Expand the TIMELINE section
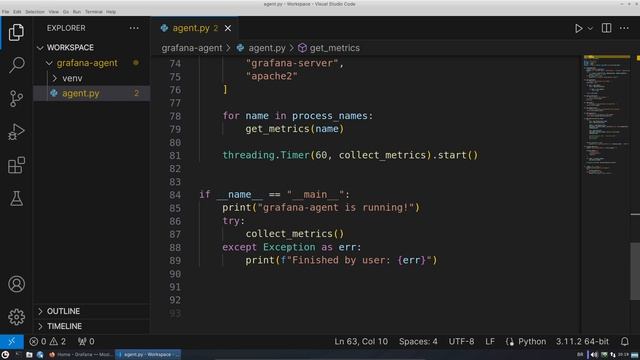 pos(91,326)
